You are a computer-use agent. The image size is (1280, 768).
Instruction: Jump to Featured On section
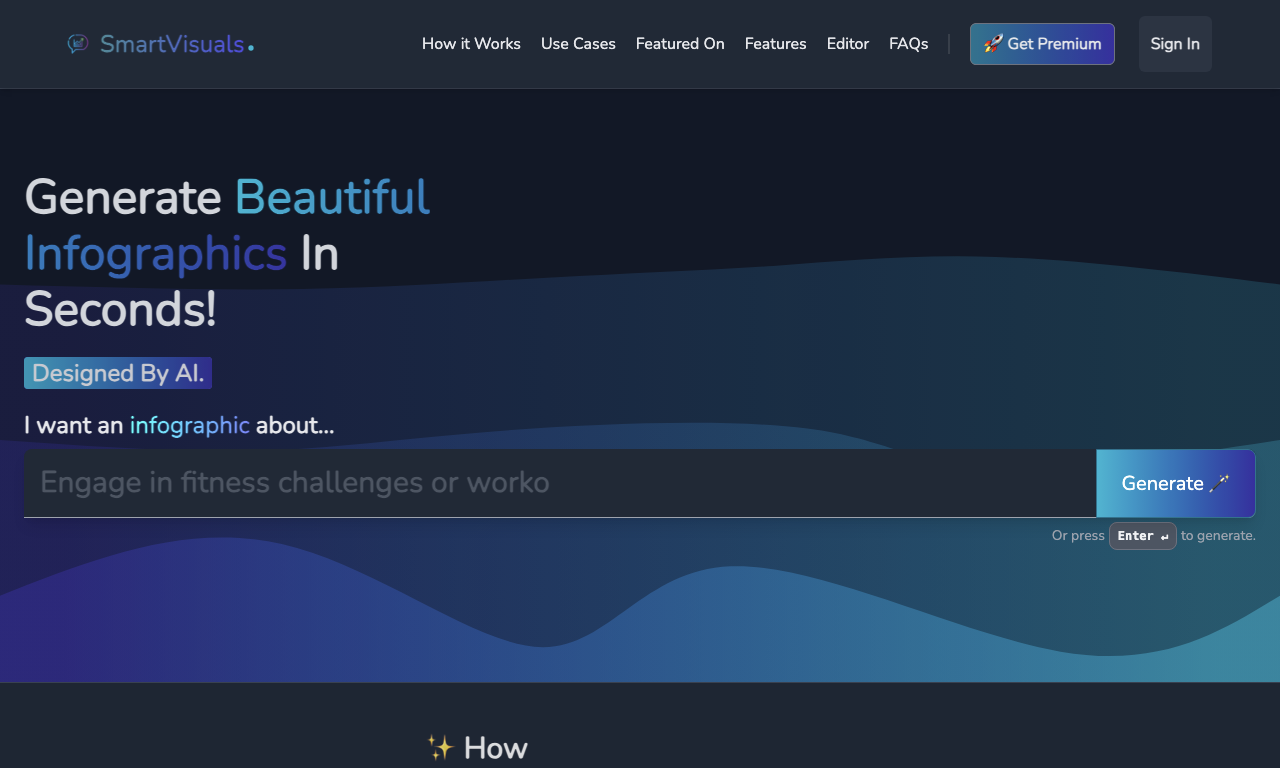pos(680,44)
